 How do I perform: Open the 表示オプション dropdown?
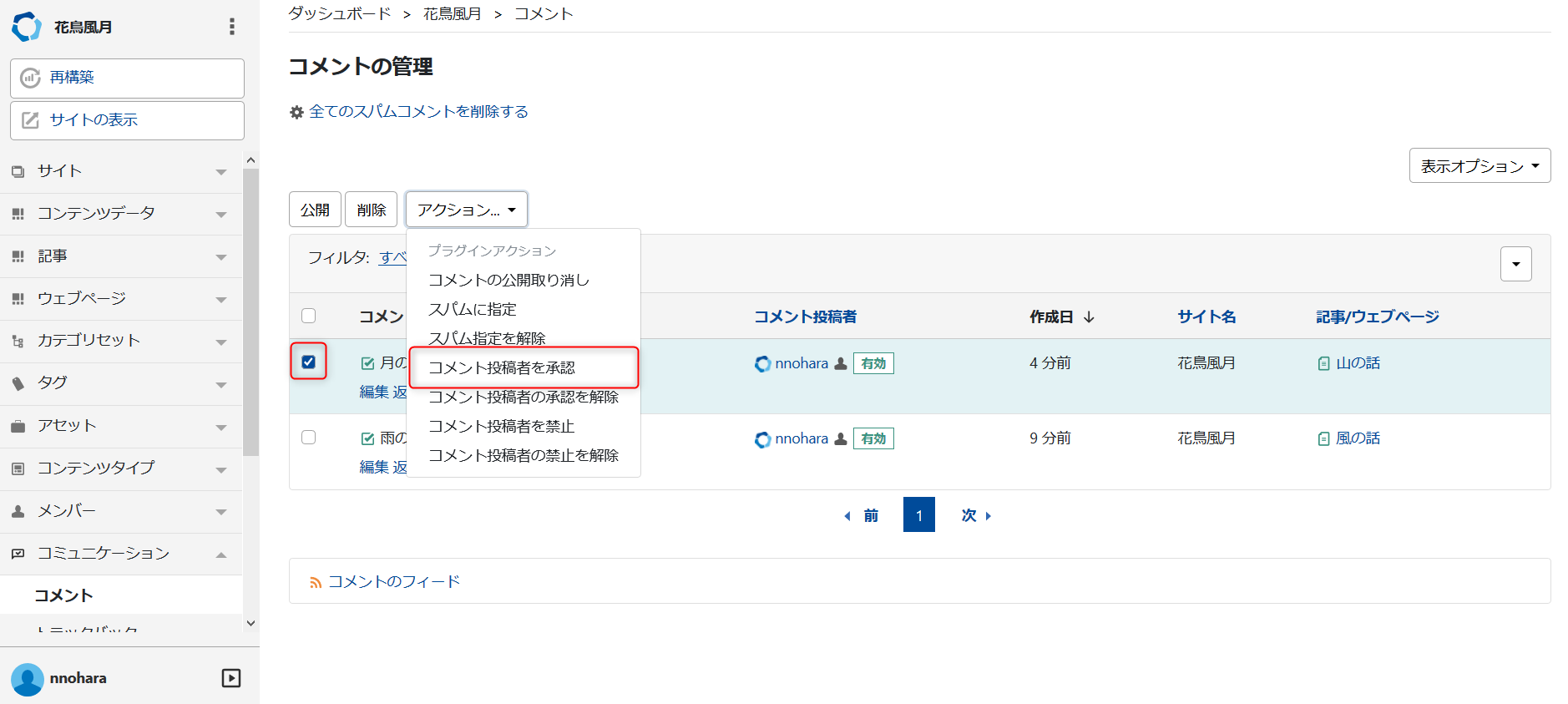coord(1479,165)
